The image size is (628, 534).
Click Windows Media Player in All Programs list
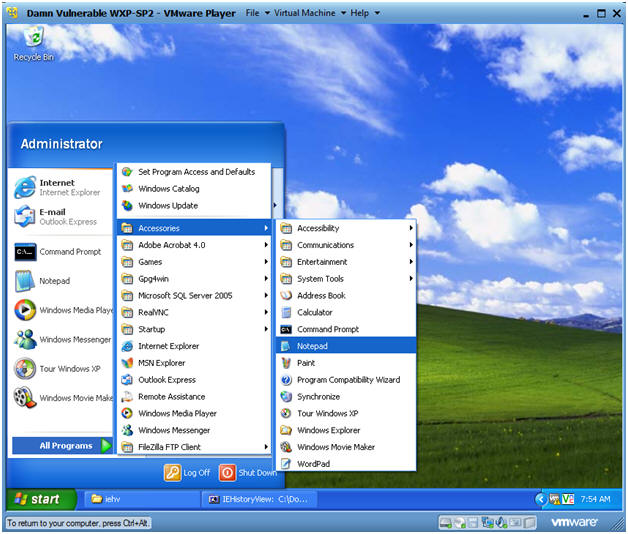(x=194, y=413)
